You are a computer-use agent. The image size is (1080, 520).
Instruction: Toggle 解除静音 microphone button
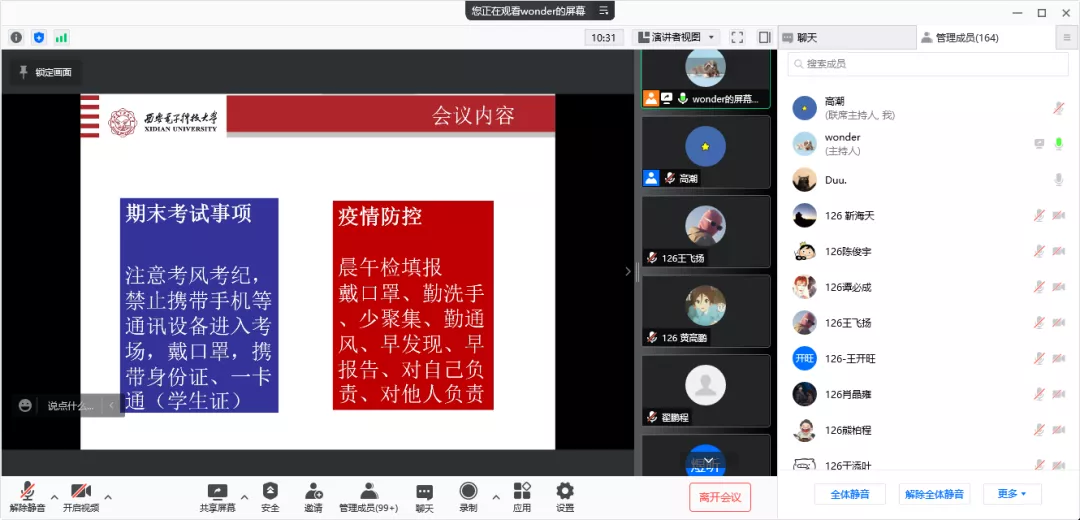(x=28, y=491)
